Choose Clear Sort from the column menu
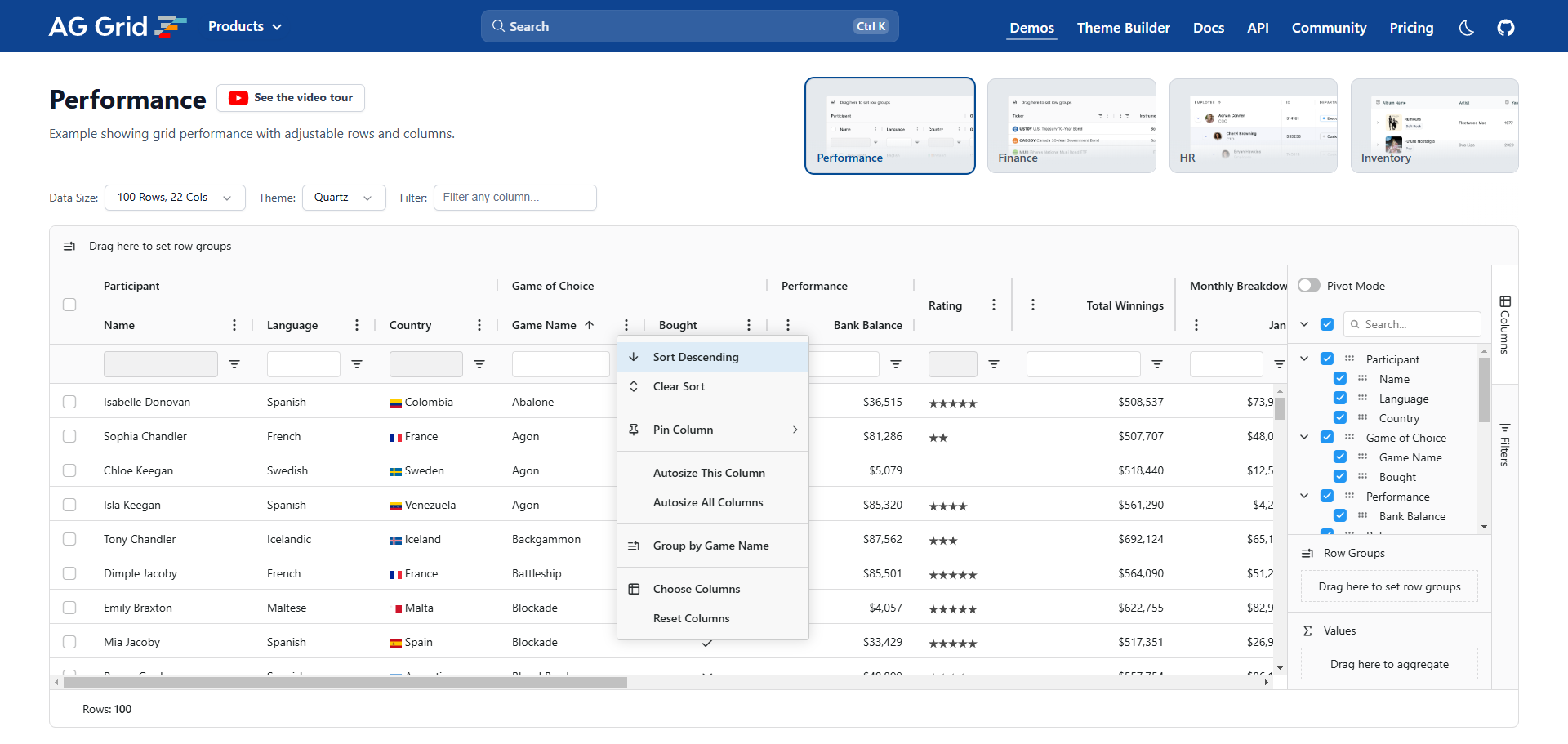The height and width of the screenshot is (744, 1568). click(713, 386)
